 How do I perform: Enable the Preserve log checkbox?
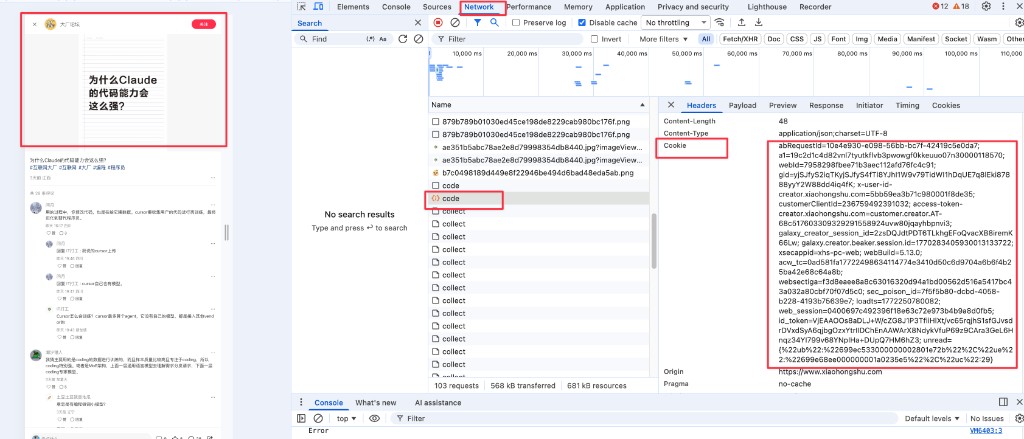click(x=516, y=22)
